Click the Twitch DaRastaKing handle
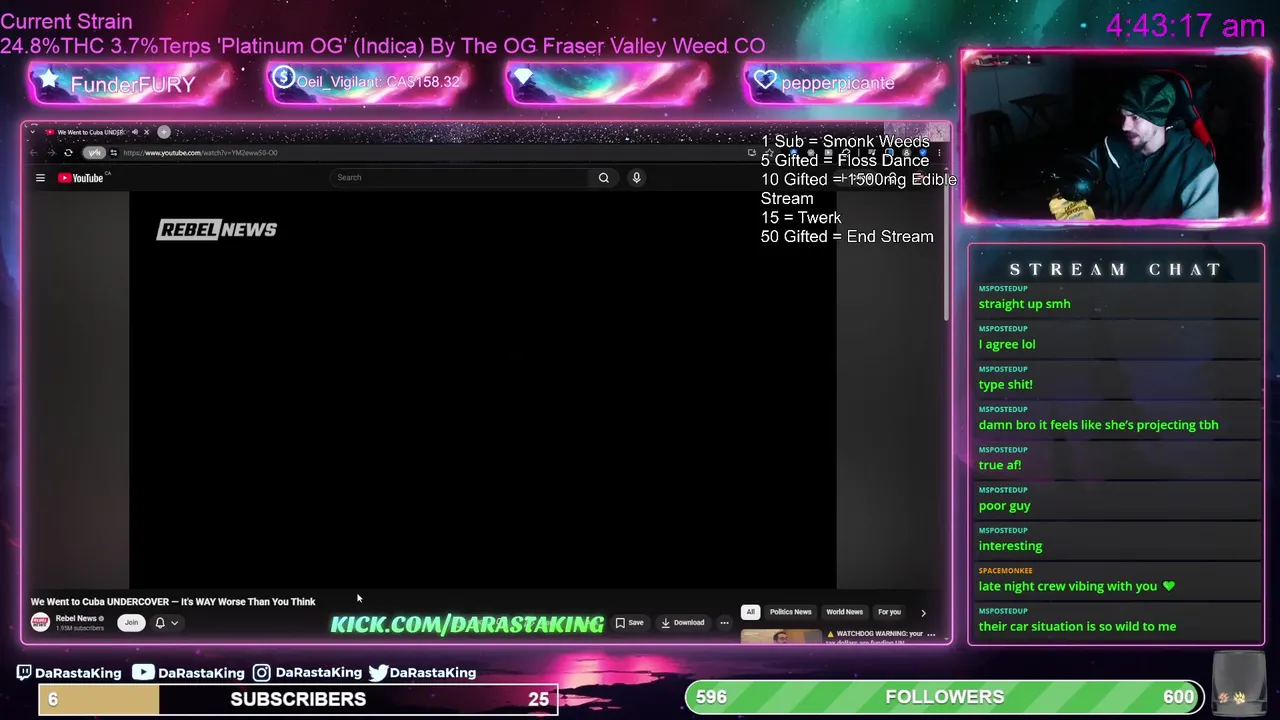1280x720 pixels. coord(69,673)
